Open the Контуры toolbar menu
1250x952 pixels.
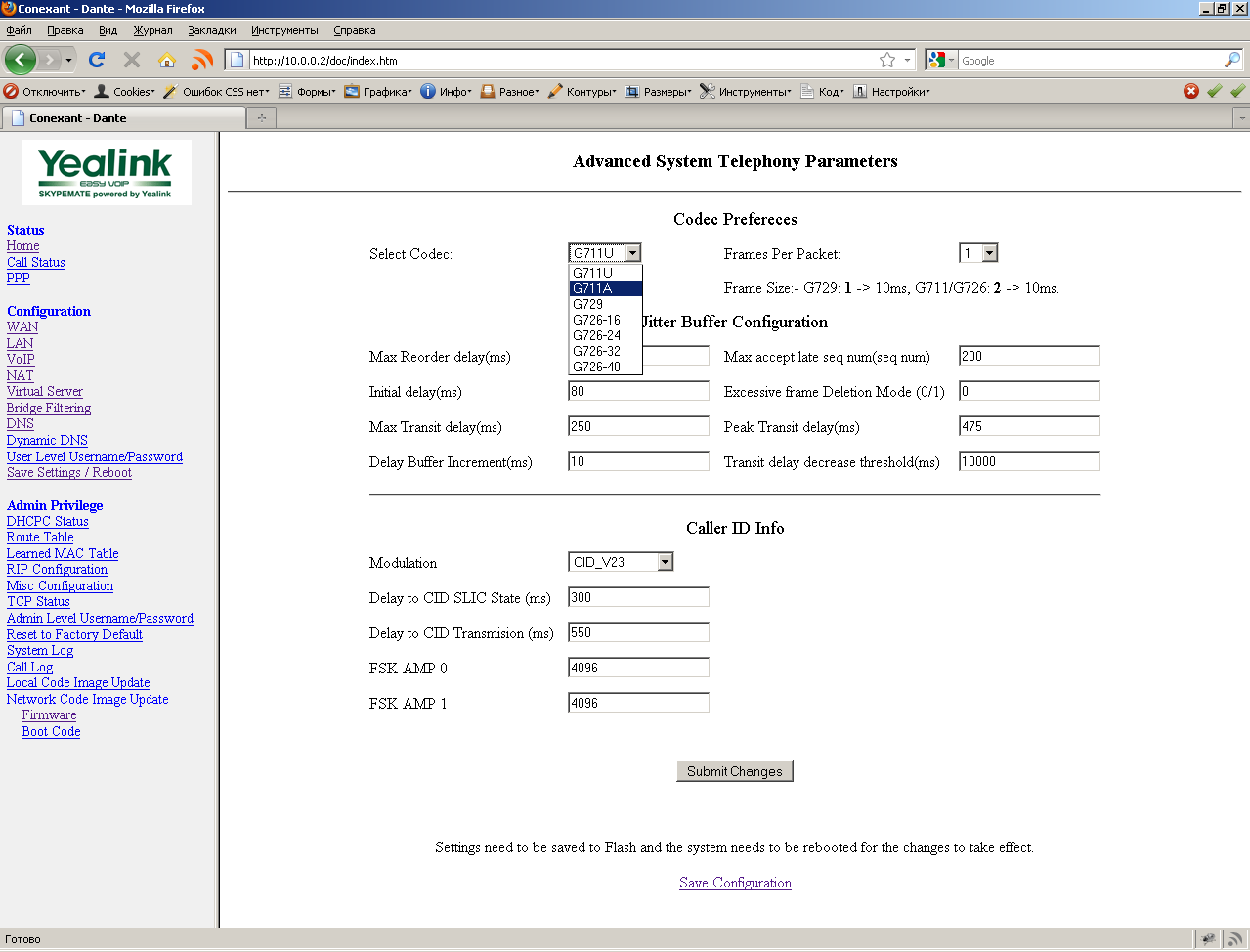tap(582, 91)
